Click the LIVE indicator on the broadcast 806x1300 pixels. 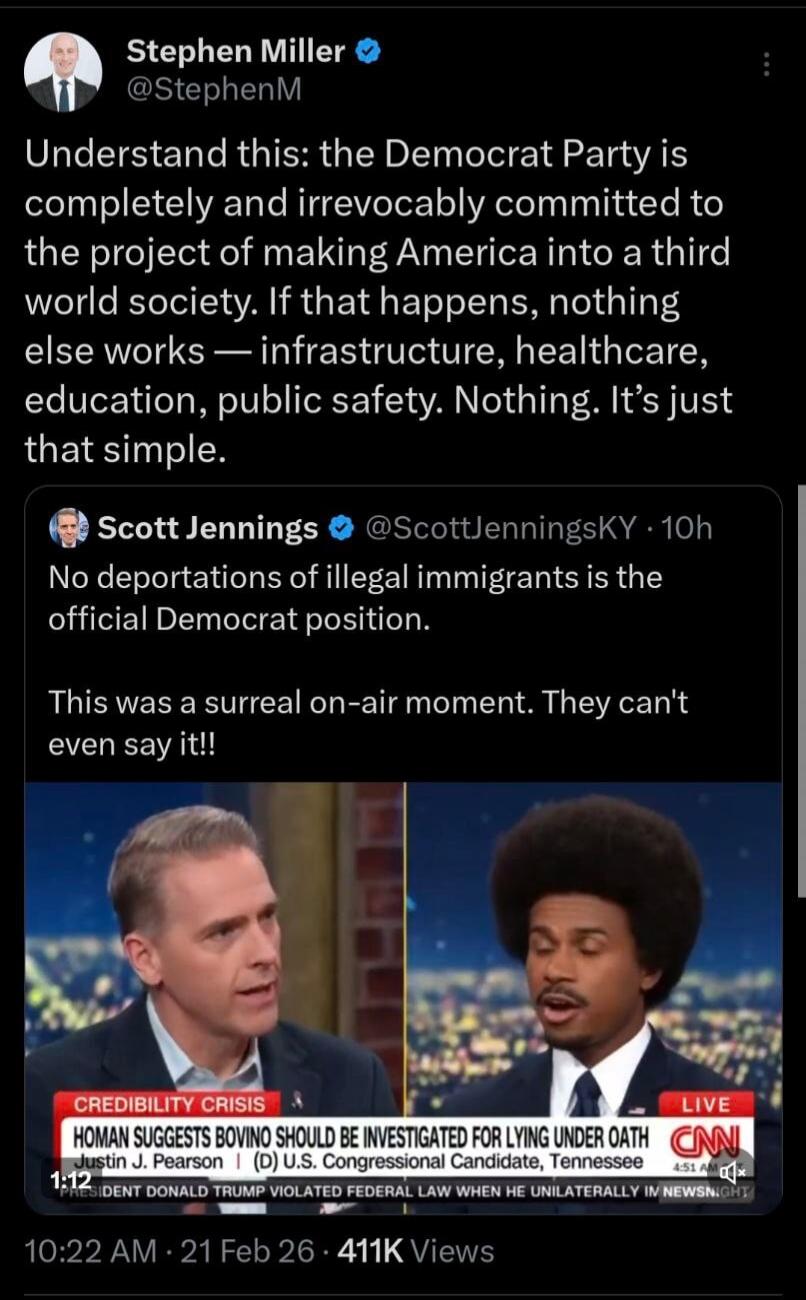pos(707,1103)
